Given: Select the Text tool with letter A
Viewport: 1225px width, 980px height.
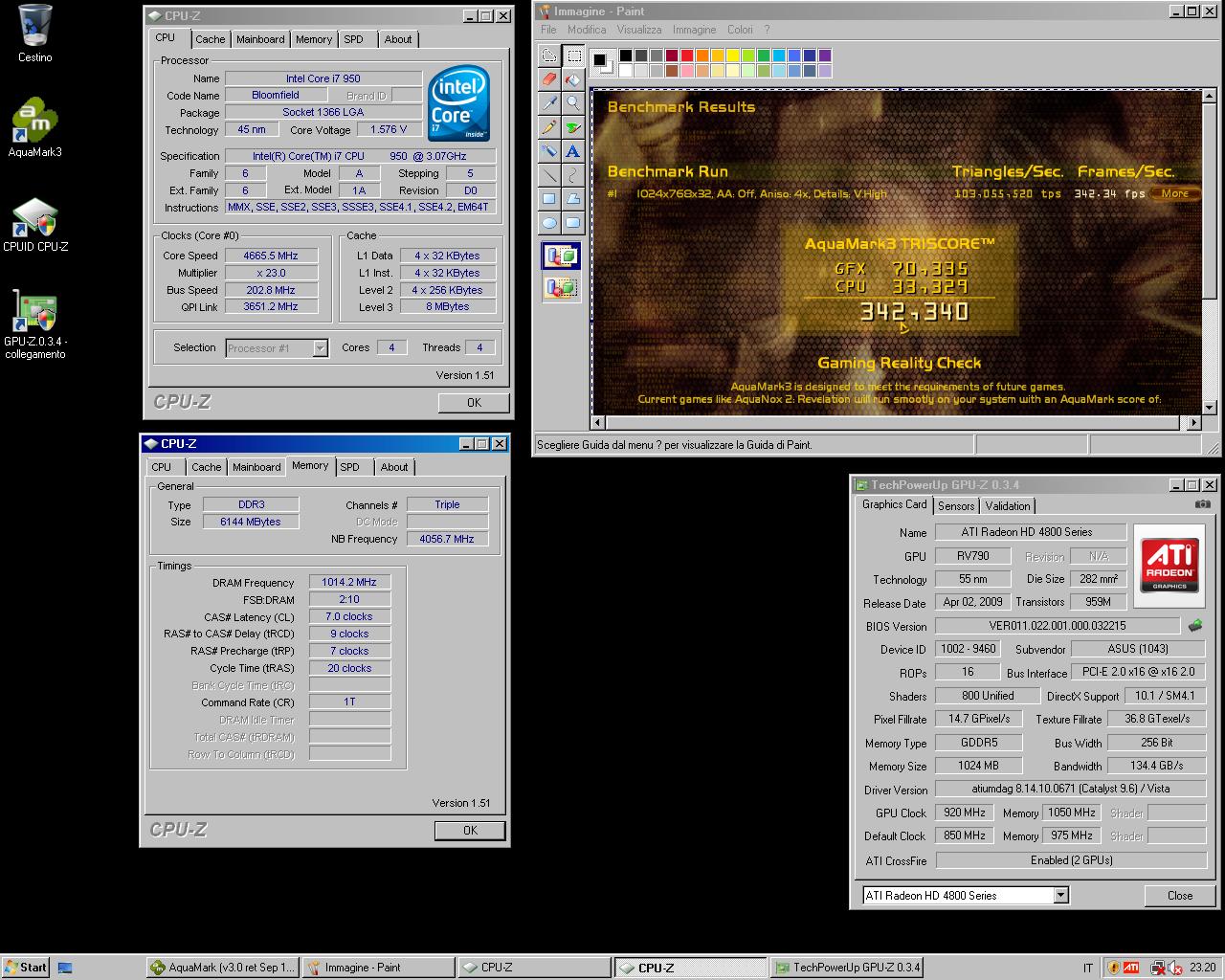Looking at the screenshot, I should tap(573, 151).
